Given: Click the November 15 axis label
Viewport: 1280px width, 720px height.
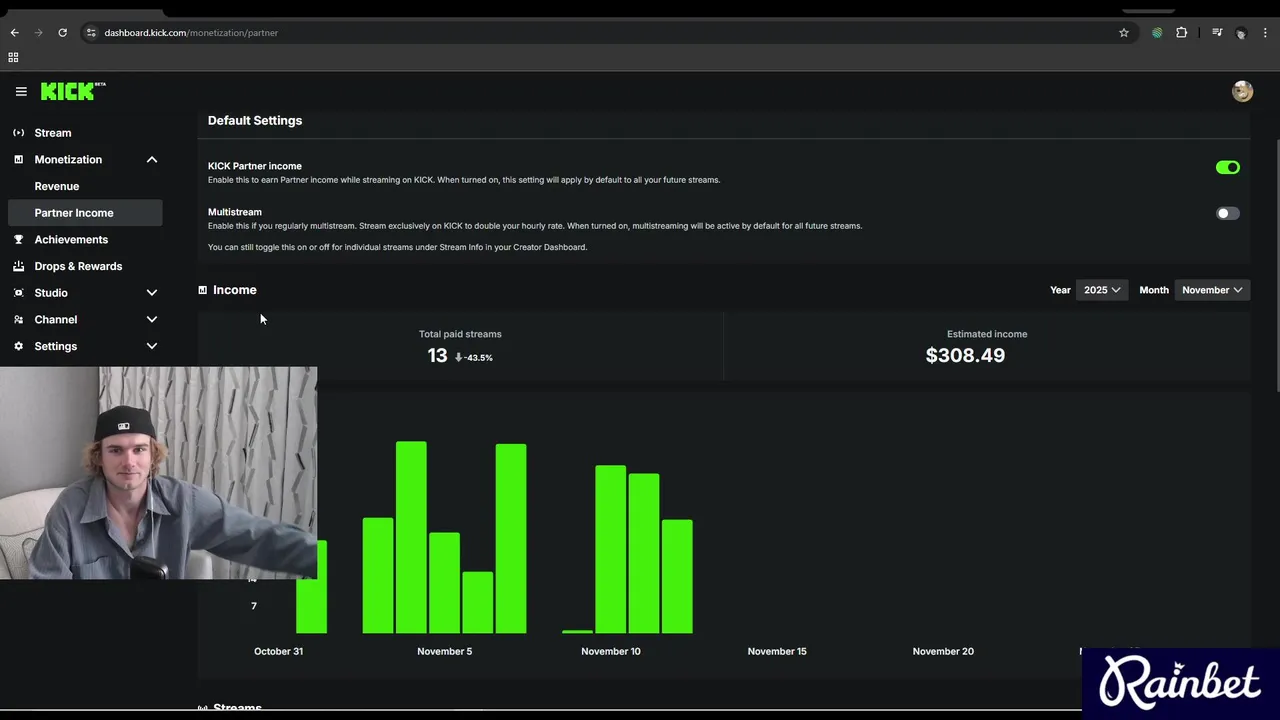Looking at the screenshot, I should coord(777,651).
